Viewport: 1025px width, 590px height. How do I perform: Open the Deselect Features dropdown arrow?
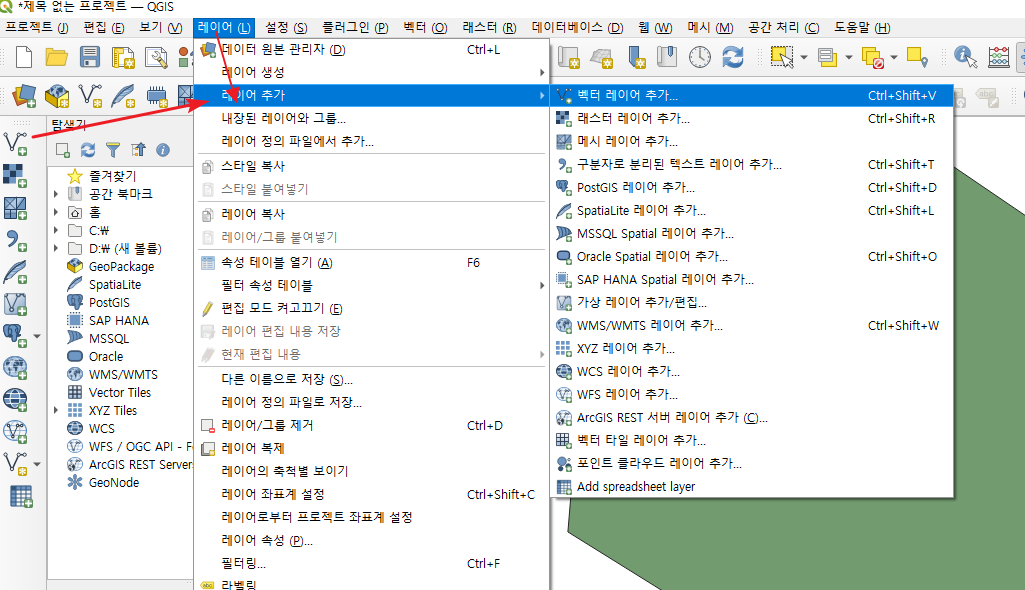pos(894,57)
